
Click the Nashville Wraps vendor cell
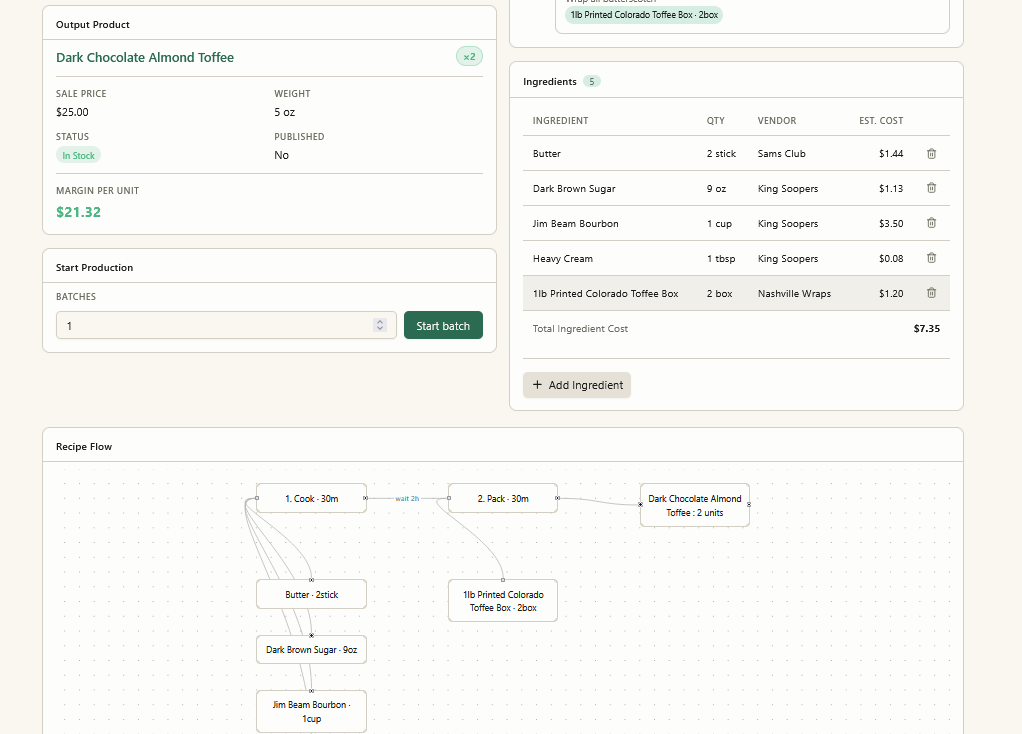click(795, 293)
